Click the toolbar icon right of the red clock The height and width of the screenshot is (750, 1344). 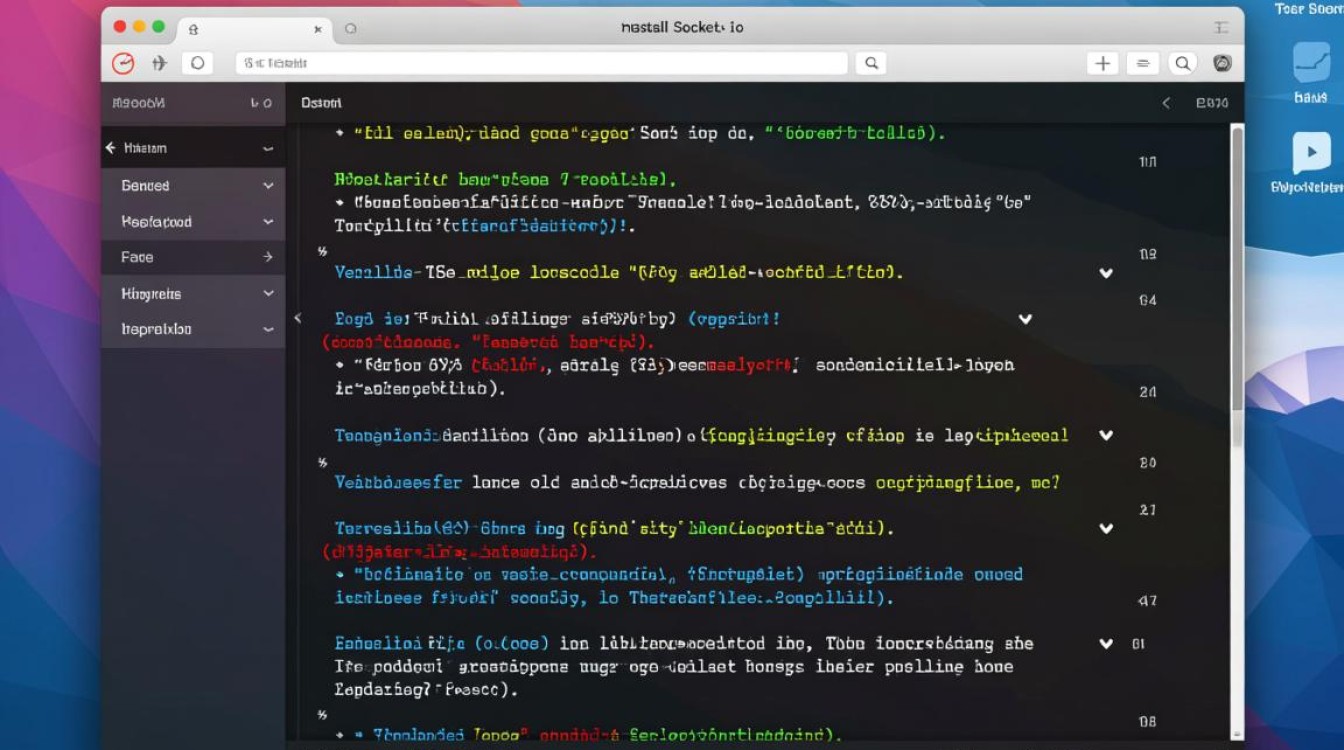pos(158,63)
